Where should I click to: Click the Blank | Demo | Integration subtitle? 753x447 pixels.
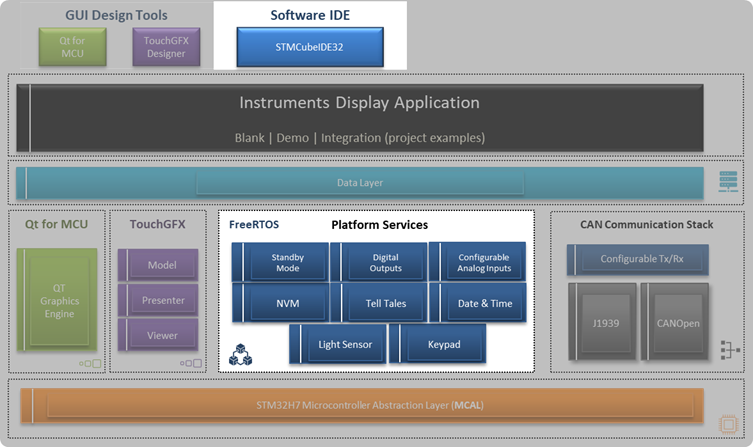point(360,138)
